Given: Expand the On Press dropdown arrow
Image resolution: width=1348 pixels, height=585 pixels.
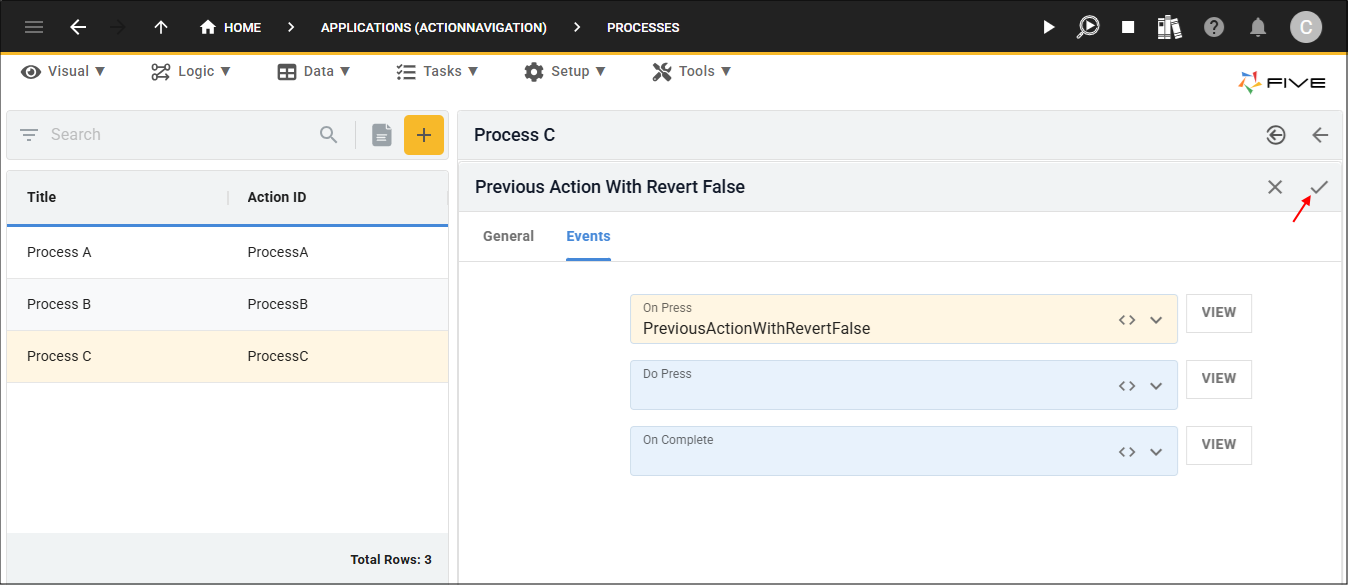Looking at the screenshot, I should [x=1156, y=320].
